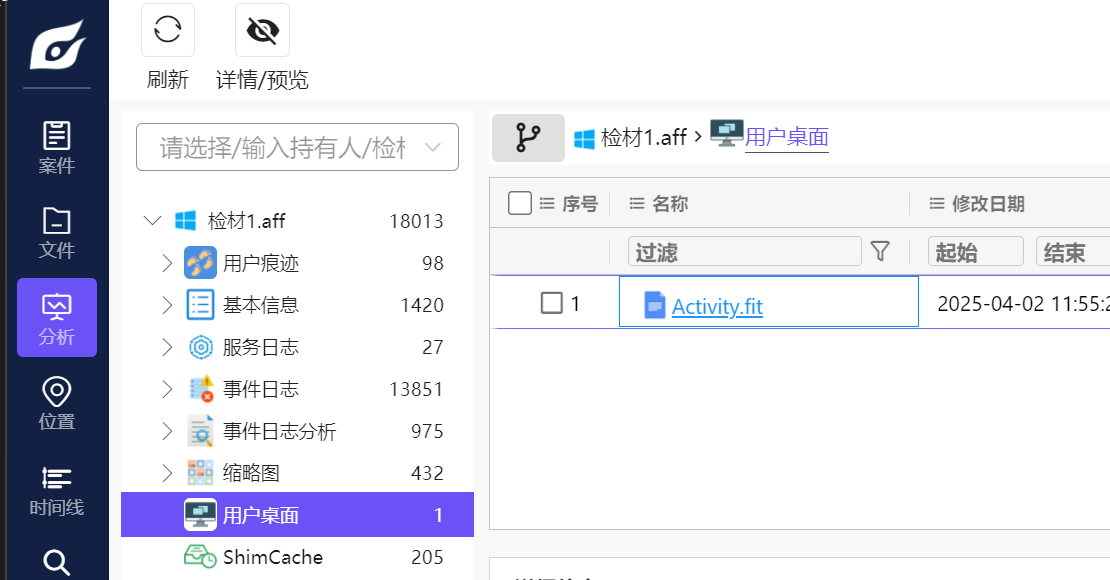Check the select-all checkbox in table header
Viewport: 1110px width, 580px height.
click(x=520, y=203)
